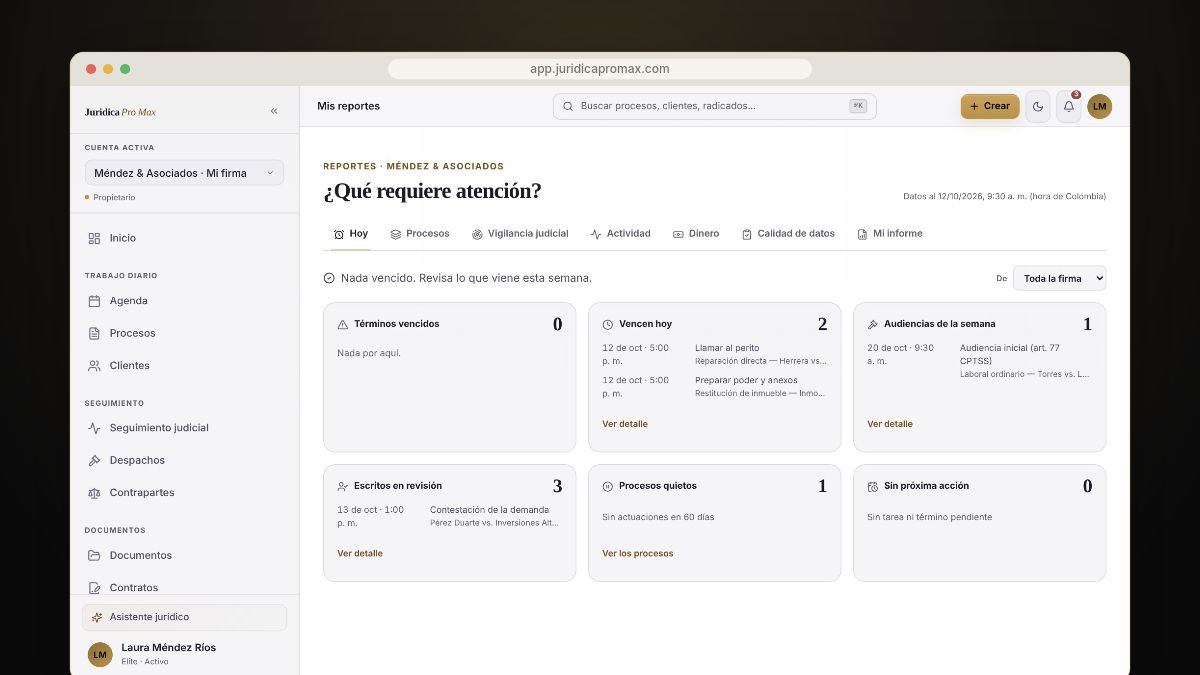The image size is (1200, 675).
Task: Click Audiencia inicial (art. 77 CPTSS) entry
Action: [1010, 354]
